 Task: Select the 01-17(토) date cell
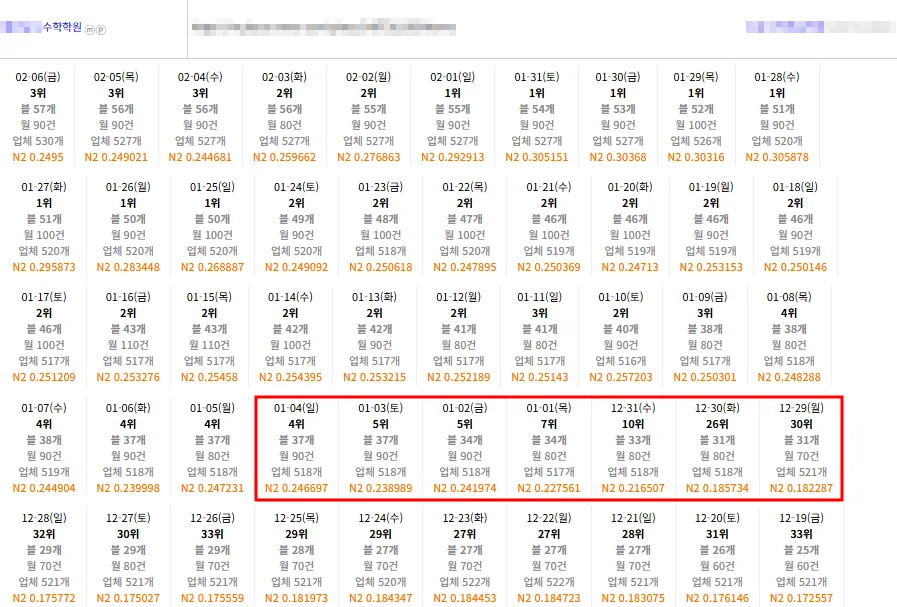tap(44, 297)
